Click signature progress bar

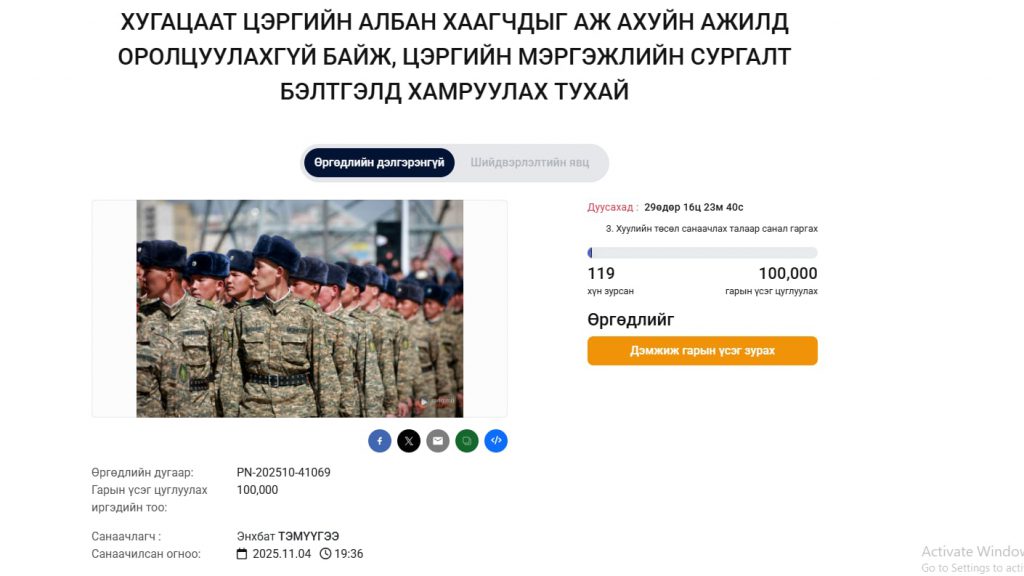coord(702,253)
